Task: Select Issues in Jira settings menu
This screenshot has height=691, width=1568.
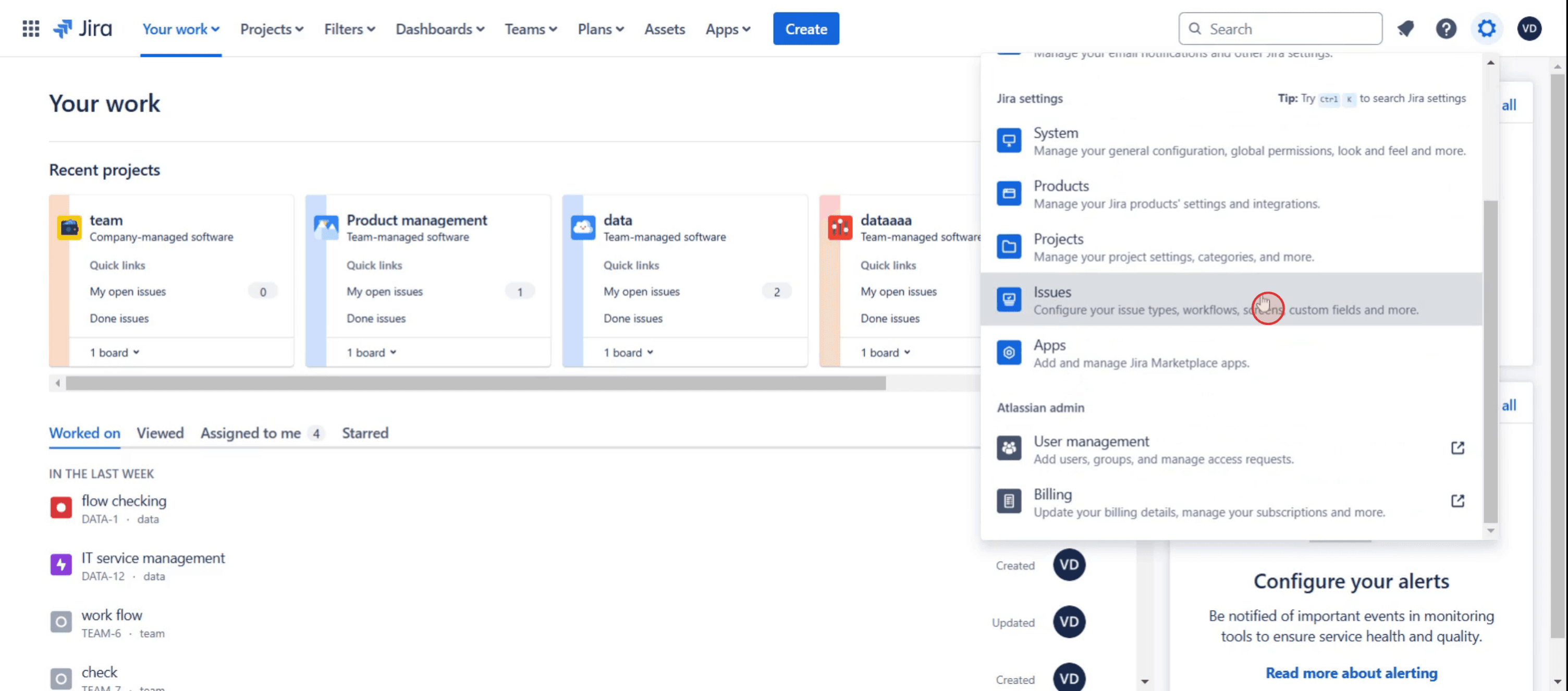Action: (1052, 293)
